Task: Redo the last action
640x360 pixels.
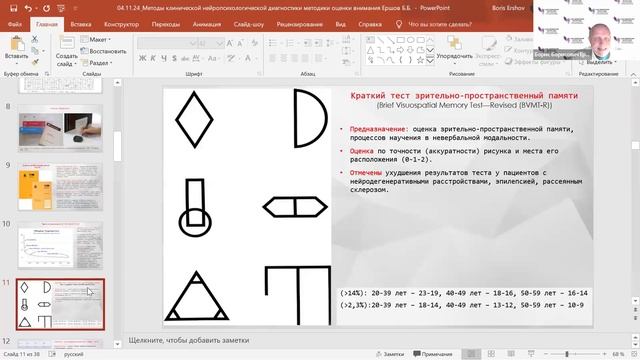Action: tap(46, 8)
